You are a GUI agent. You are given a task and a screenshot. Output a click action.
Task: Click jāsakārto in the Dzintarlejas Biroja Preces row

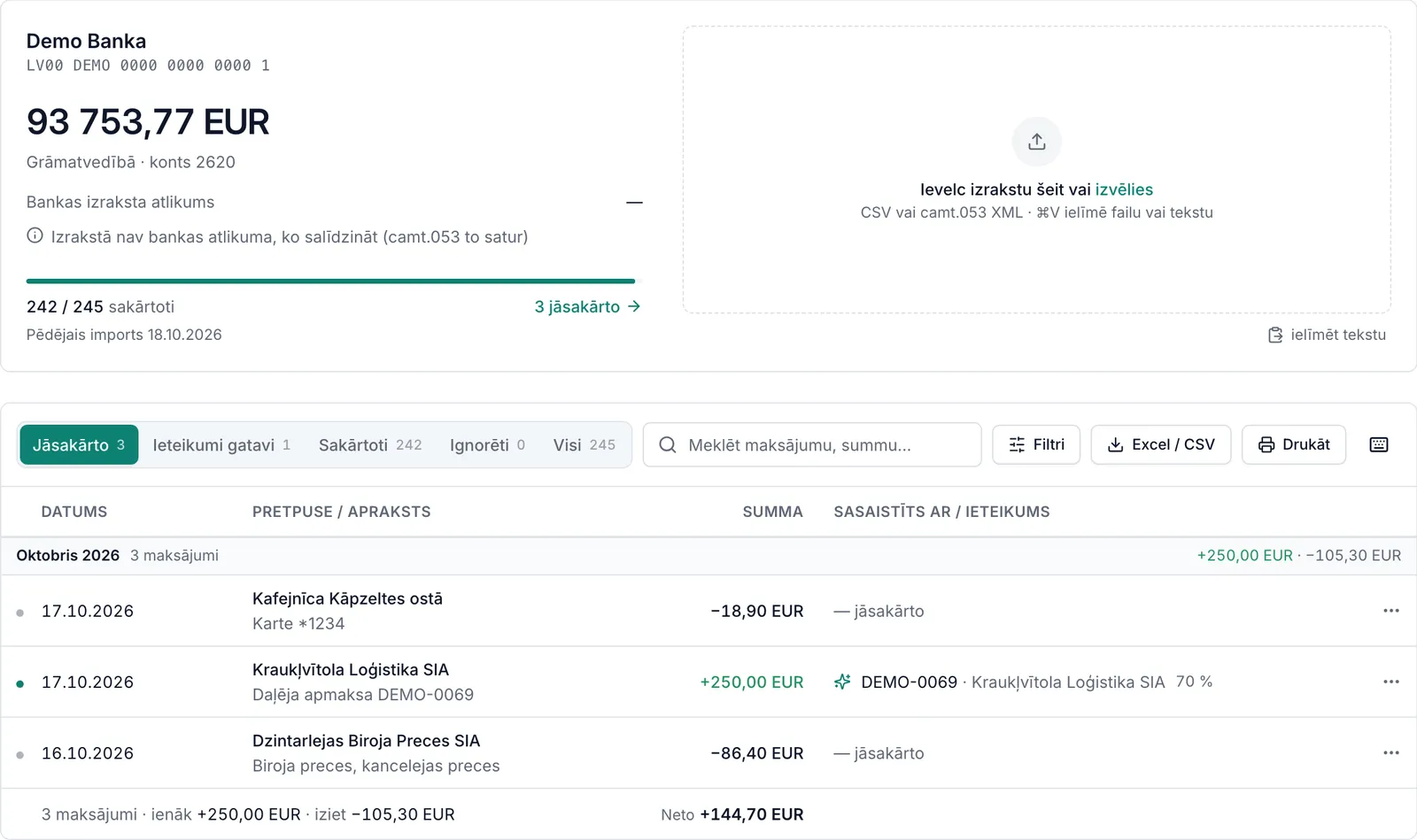[x=879, y=753]
